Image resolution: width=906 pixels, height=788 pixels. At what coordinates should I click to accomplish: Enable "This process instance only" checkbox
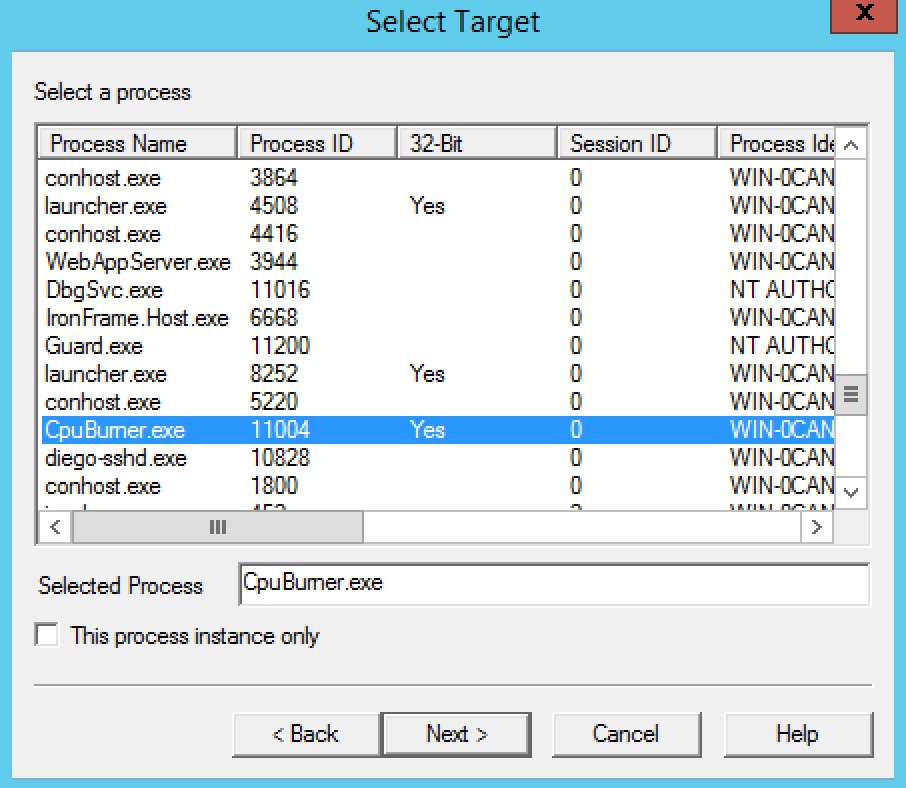(47, 636)
